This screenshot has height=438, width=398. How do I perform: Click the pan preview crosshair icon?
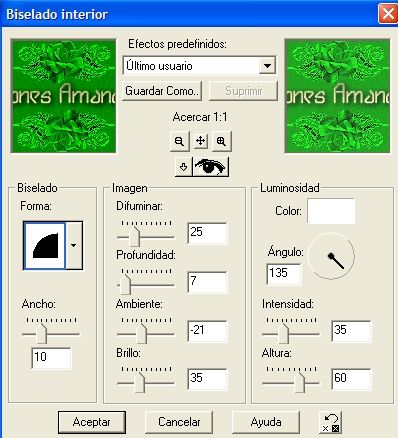point(200,141)
